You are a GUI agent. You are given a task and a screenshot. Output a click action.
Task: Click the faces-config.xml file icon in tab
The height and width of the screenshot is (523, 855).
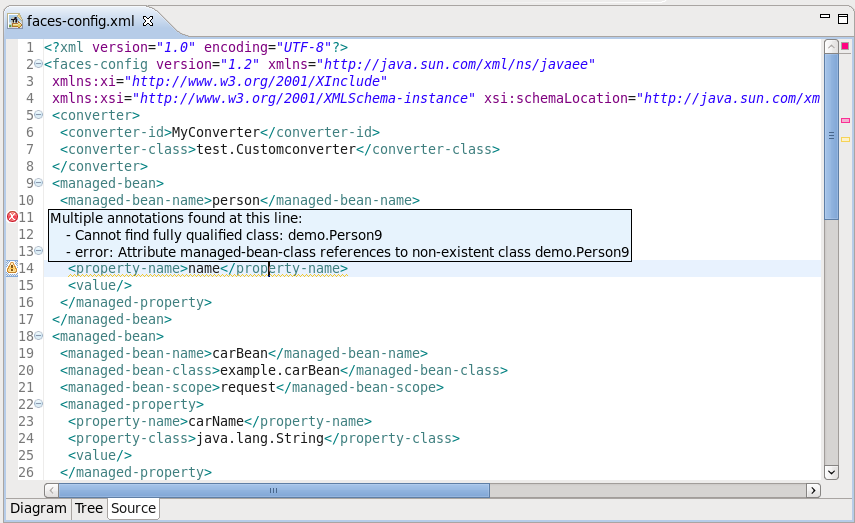(16, 20)
